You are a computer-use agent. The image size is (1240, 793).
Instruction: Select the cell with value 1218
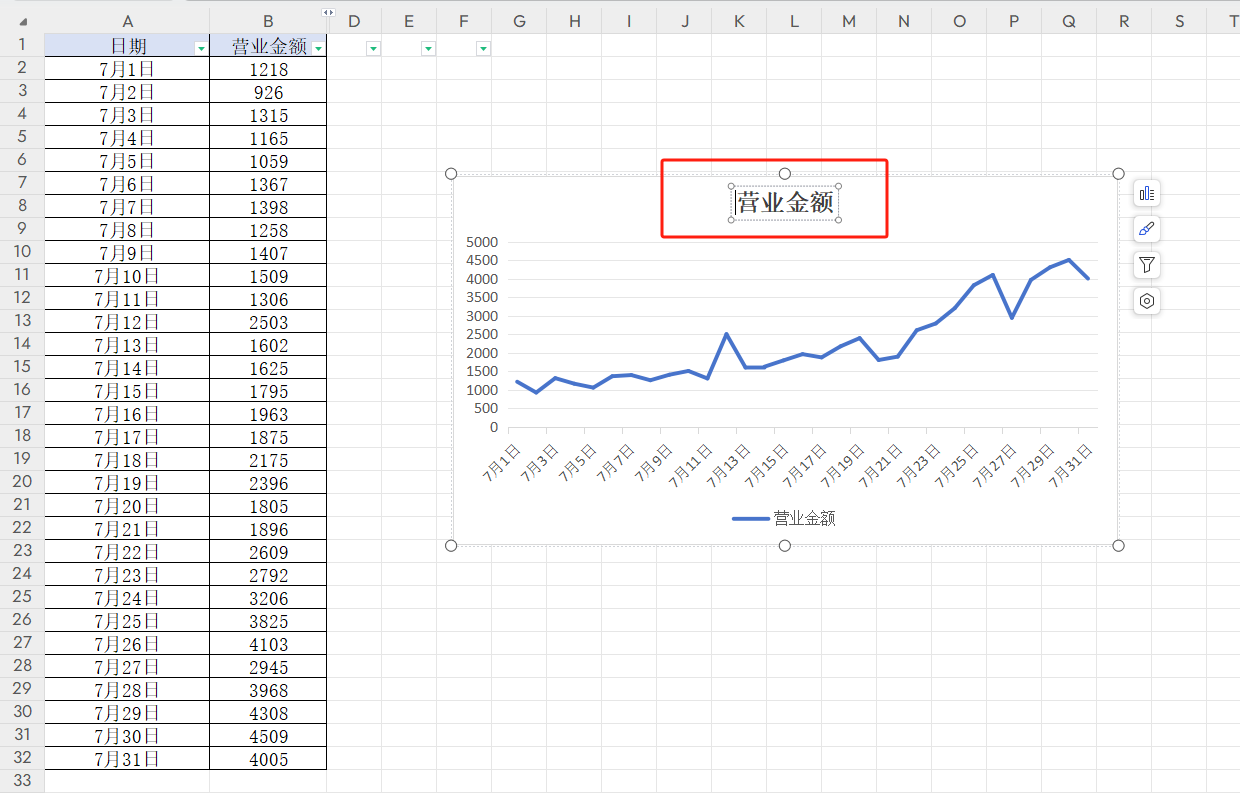click(268, 68)
